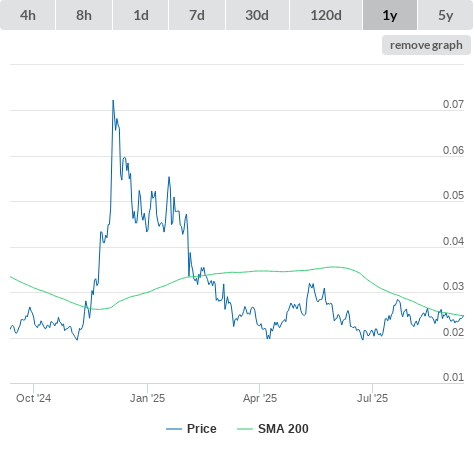Toggle the Price series in legend
474x455 pixels.
coord(202,429)
